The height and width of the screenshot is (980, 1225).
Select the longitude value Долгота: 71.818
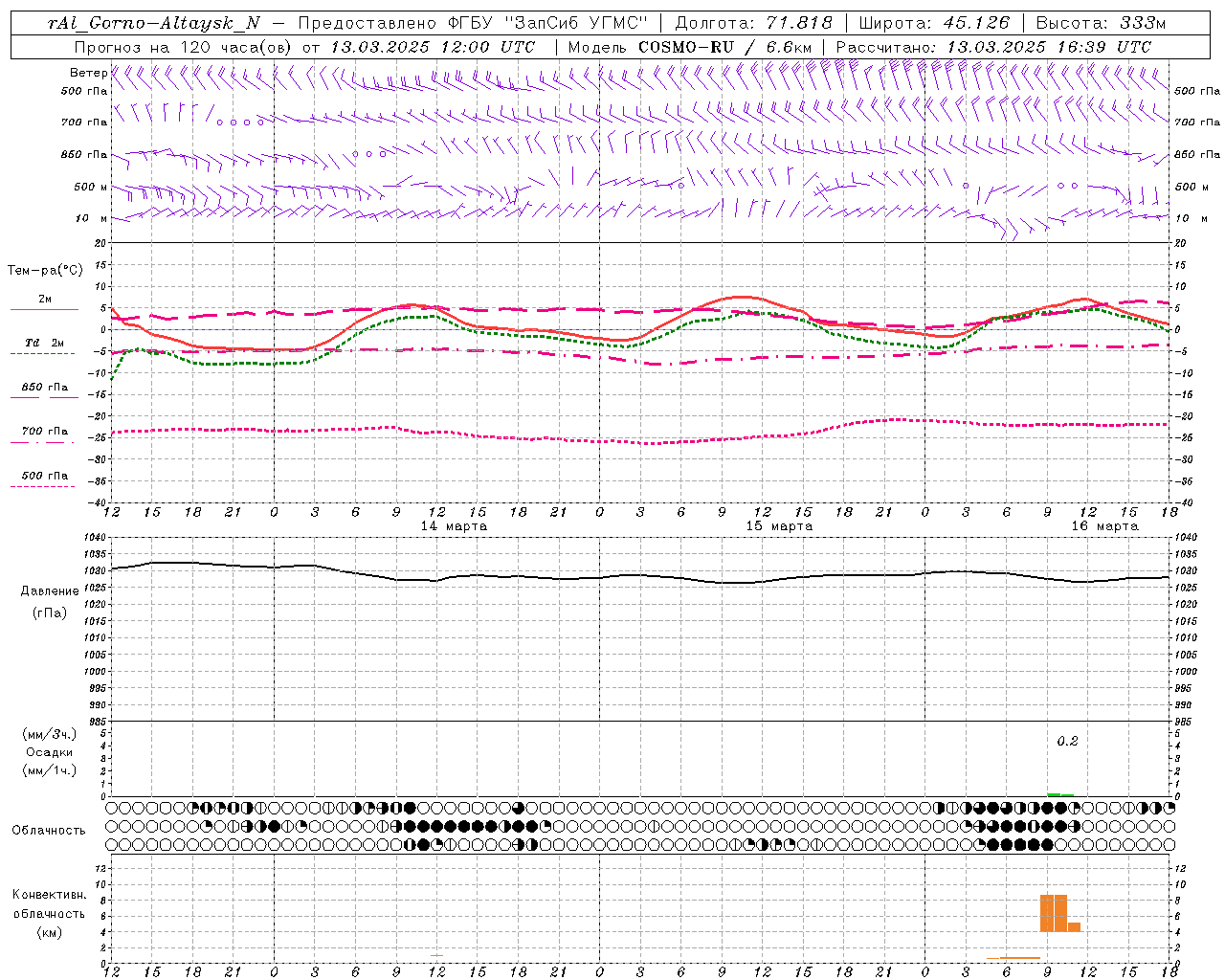click(x=754, y=23)
